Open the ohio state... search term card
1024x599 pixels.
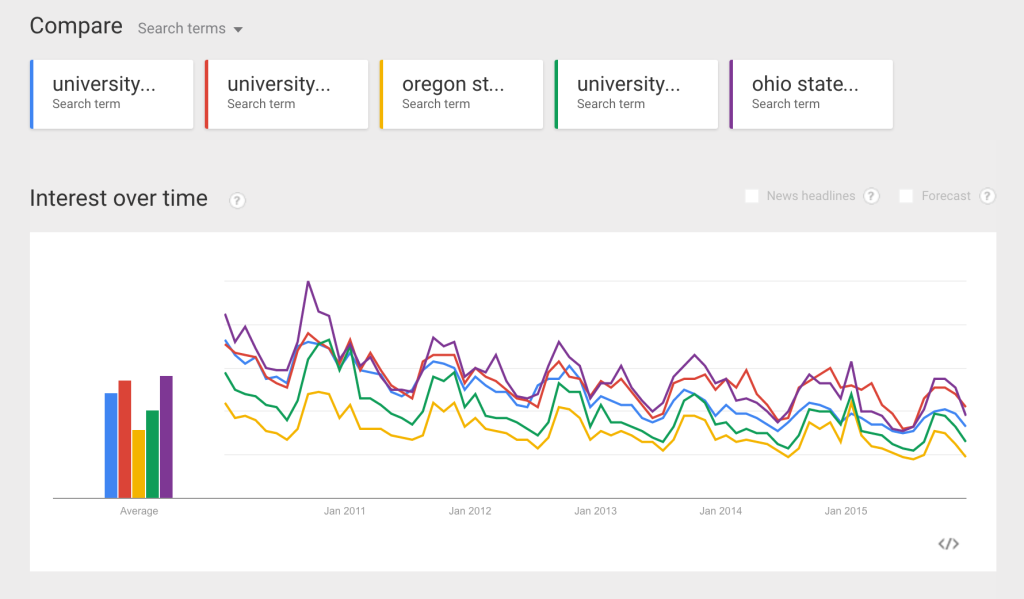[811, 94]
